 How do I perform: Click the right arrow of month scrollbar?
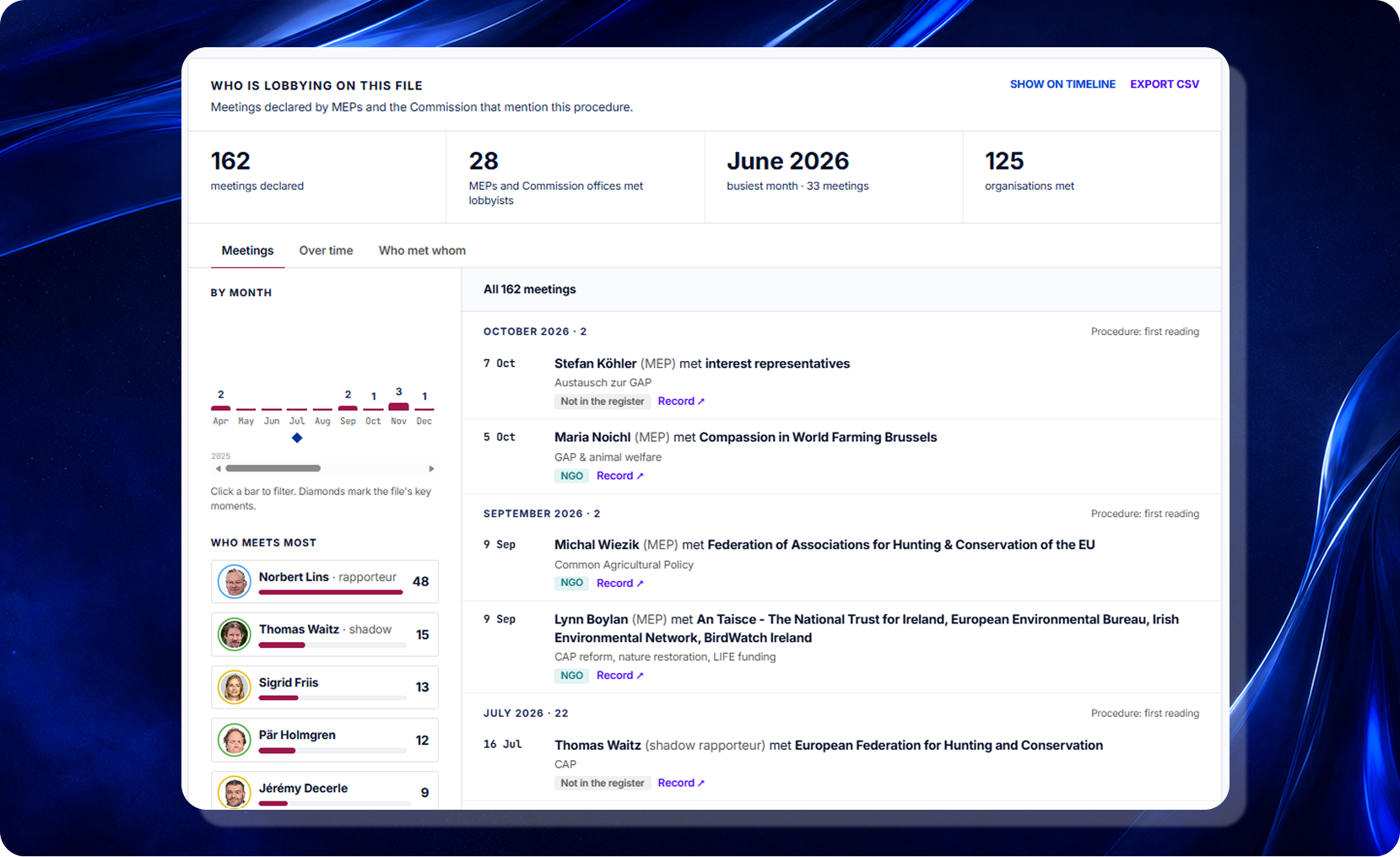(x=431, y=468)
